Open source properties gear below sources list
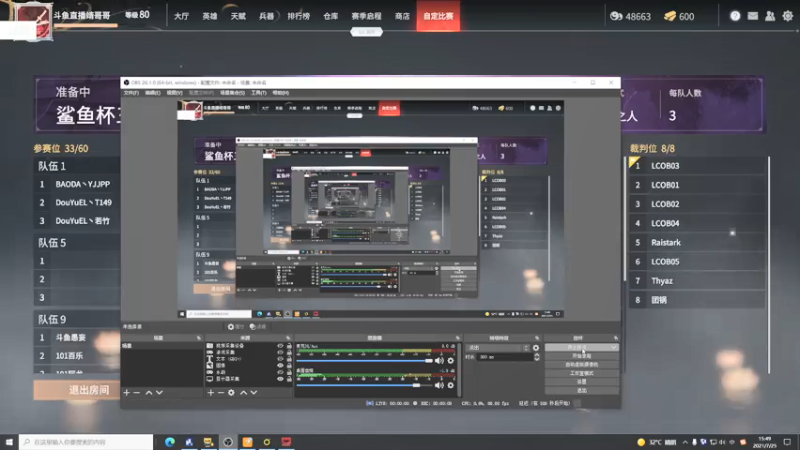The image size is (800, 450). (231, 392)
